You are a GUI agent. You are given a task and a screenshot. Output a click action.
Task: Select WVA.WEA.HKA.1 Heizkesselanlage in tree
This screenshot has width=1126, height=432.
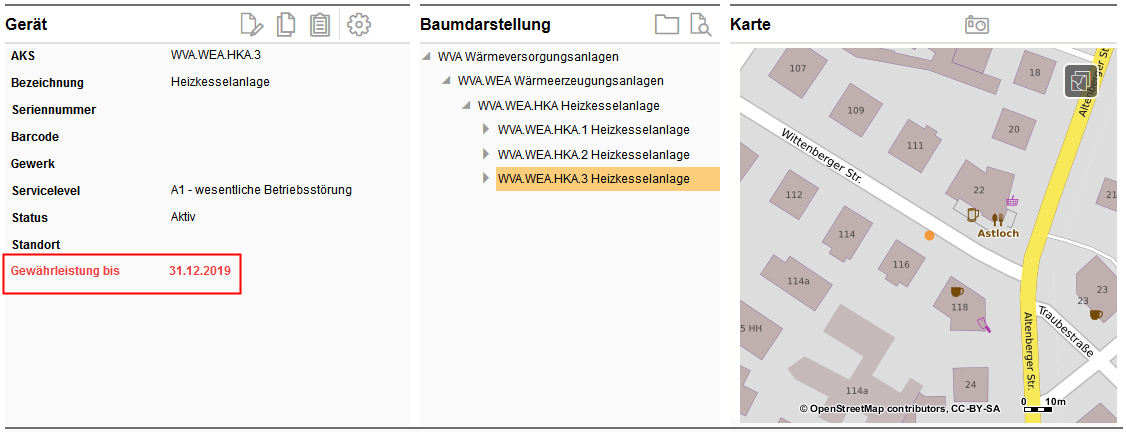593,129
